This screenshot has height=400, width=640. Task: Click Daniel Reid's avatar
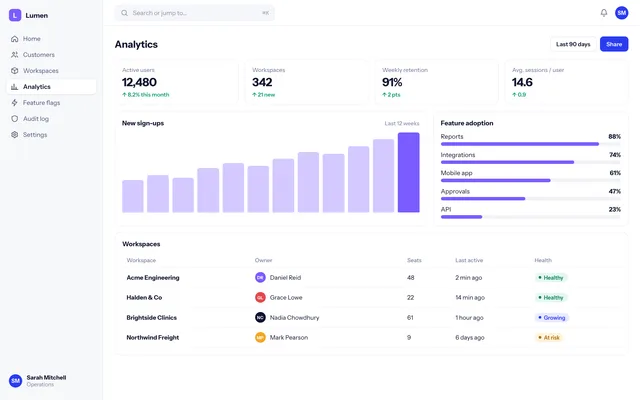click(x=260, y=278)
